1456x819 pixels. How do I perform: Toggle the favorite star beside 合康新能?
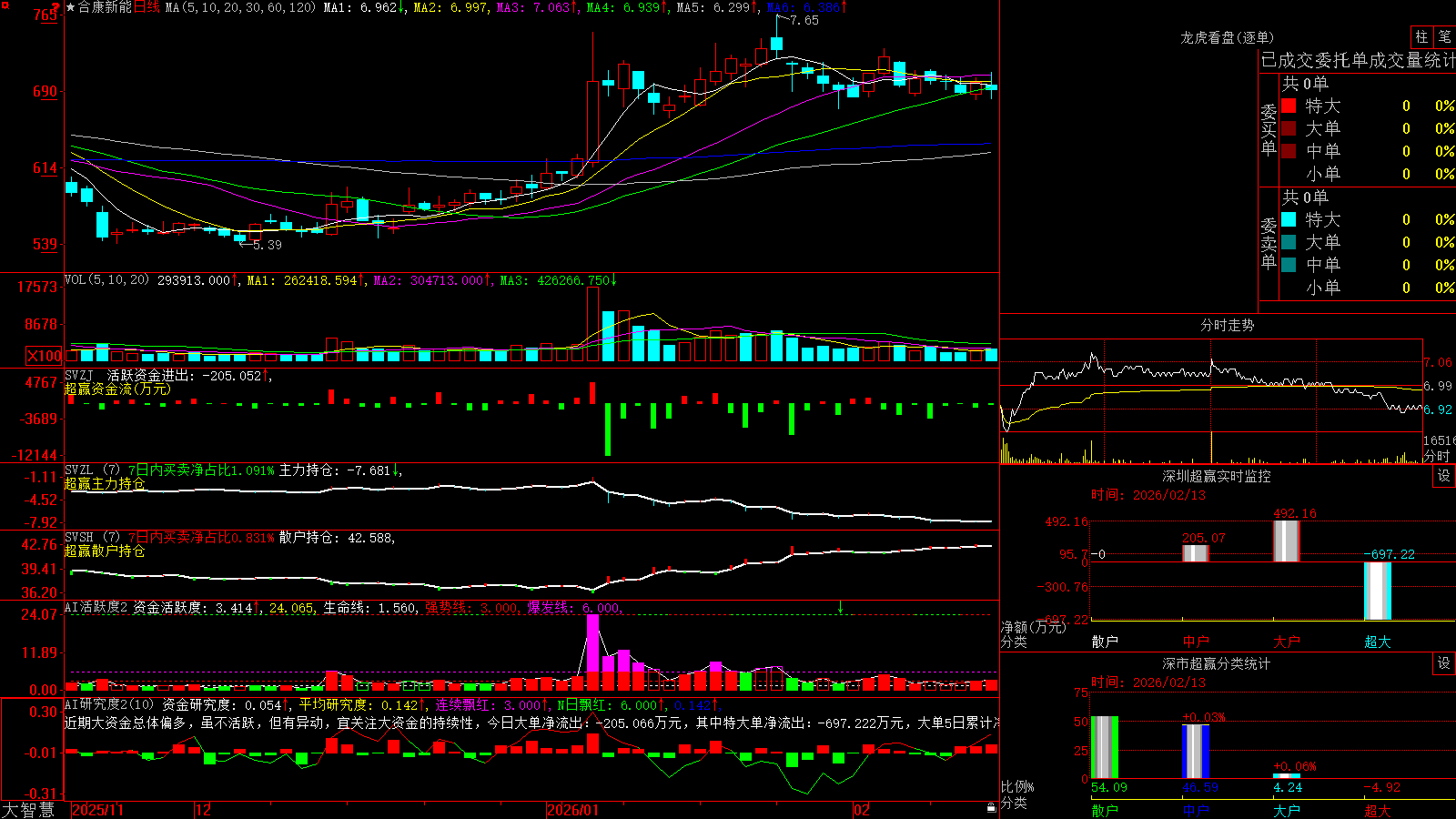pos(71,7)
